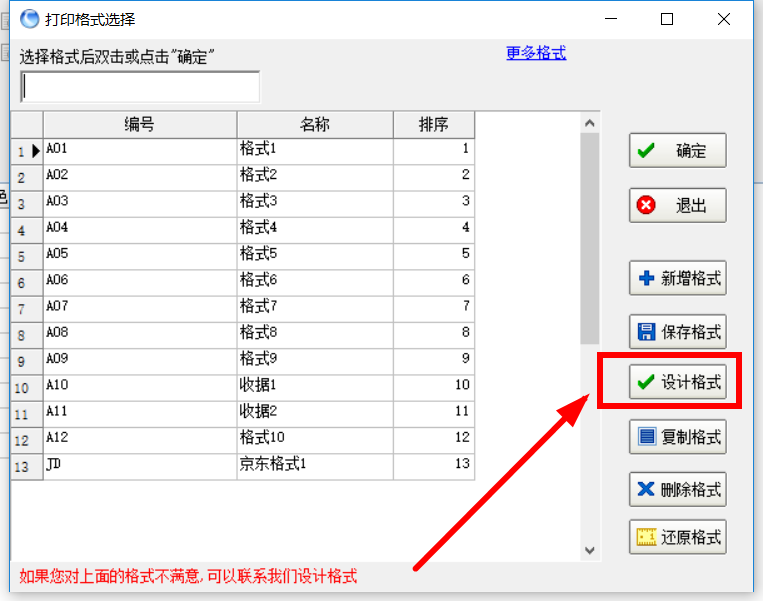Duplicate the format via 复制格式 text
The image size is (763, 601).
pyautogui.click(x=690, y=437)
